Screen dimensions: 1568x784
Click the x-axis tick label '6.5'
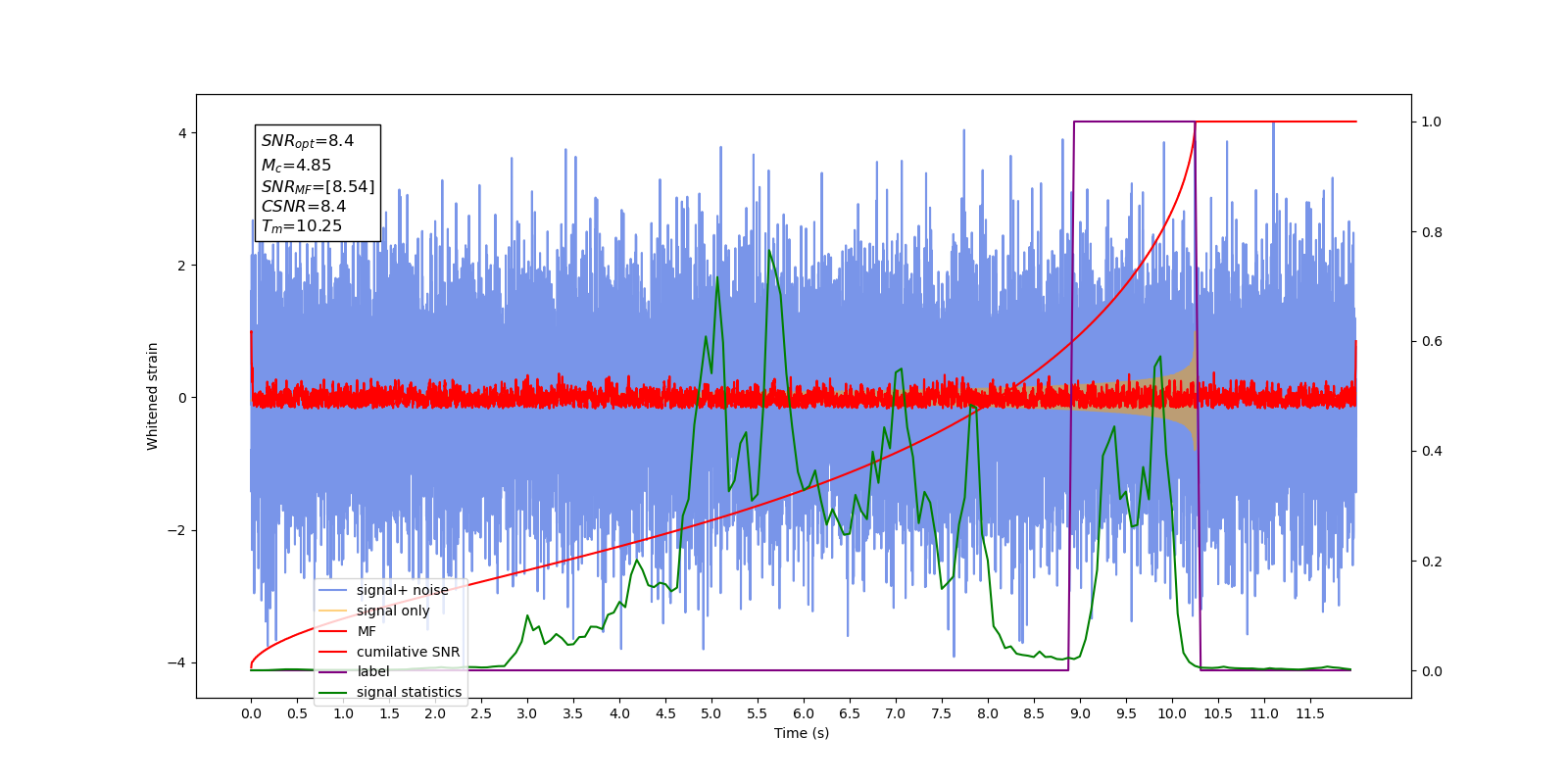click(x=850, y=713)
